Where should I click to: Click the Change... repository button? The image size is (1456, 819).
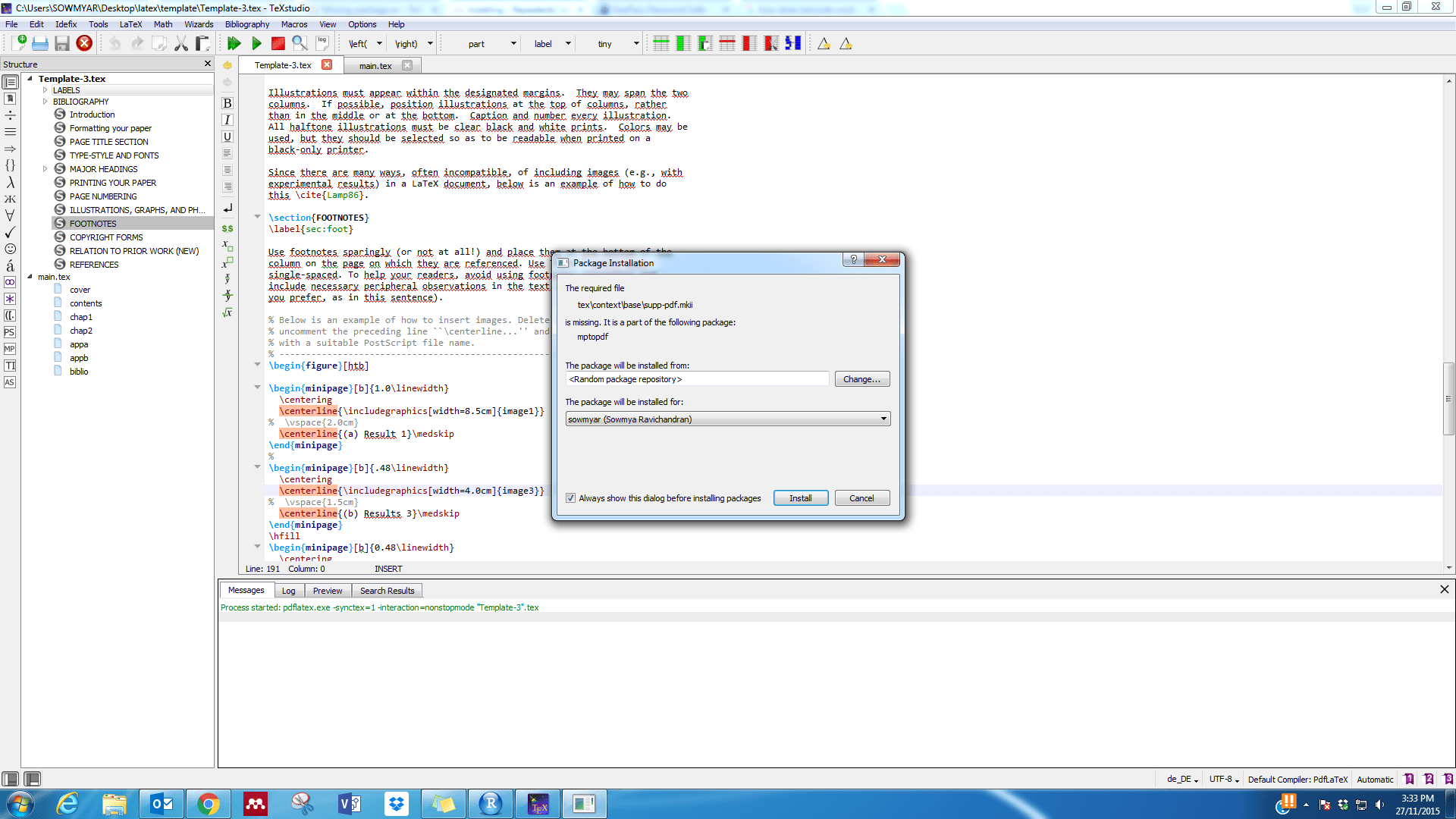861,379
